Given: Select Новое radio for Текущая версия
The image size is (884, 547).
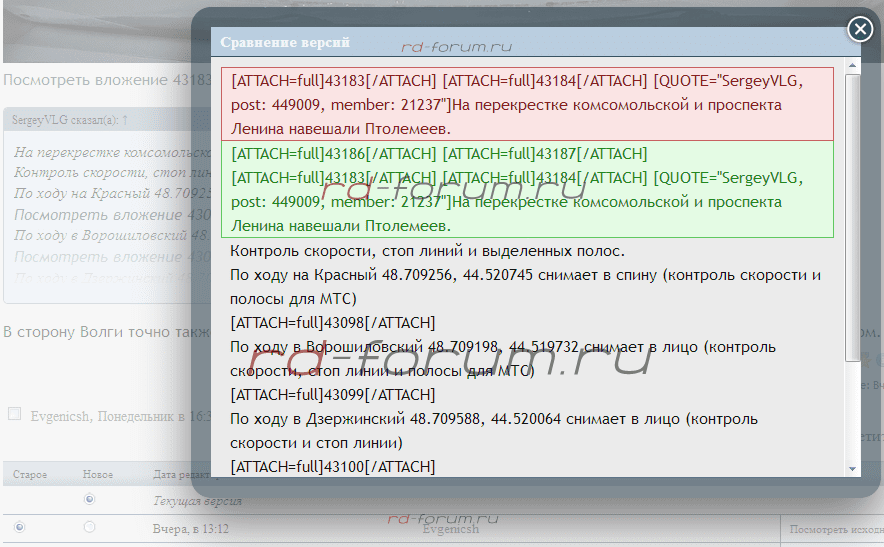Looking at the screenshot, I should click(x=90, y=499).
